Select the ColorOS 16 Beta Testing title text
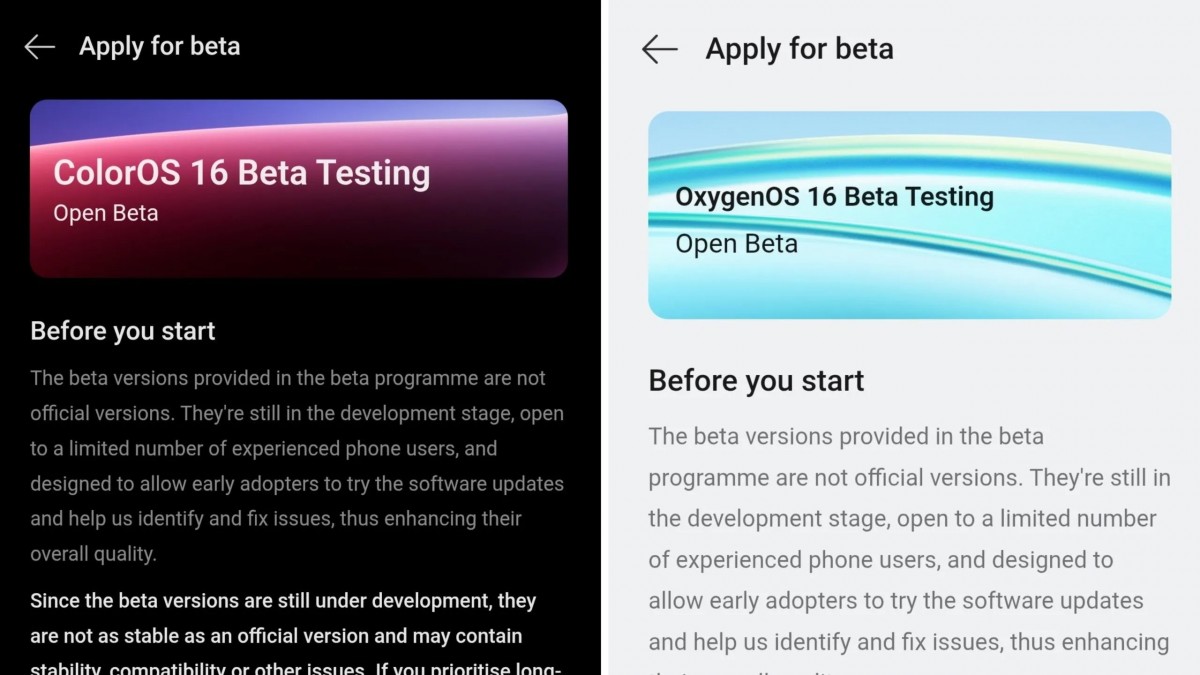 pos(241,172)
